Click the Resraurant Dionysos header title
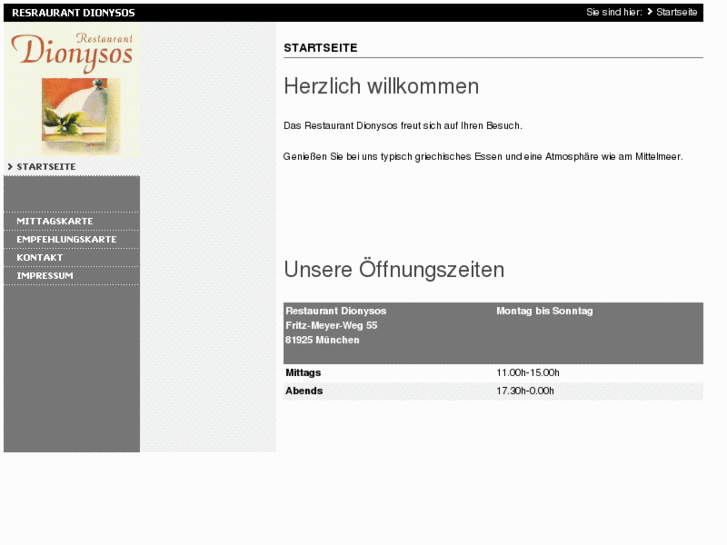Image resolution: width=727 pixels, height=545 pixels. 73,13
